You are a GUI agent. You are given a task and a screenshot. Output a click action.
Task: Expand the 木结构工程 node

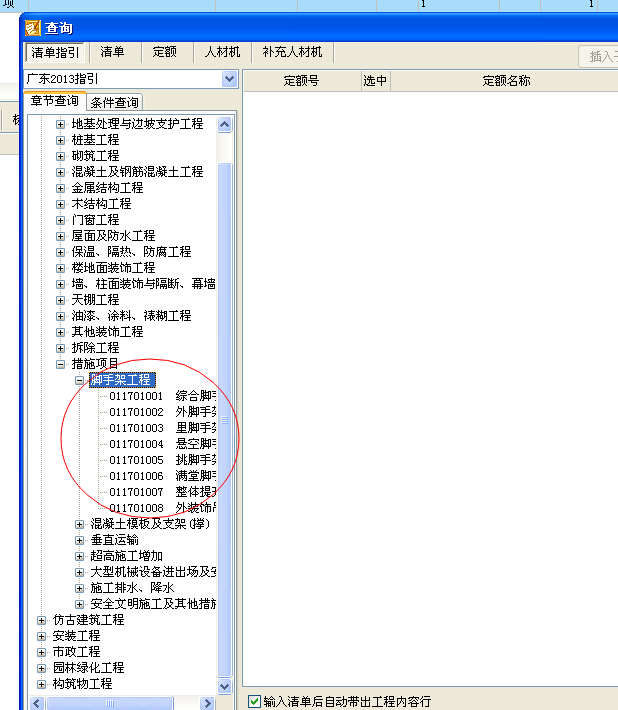point(60,204)
